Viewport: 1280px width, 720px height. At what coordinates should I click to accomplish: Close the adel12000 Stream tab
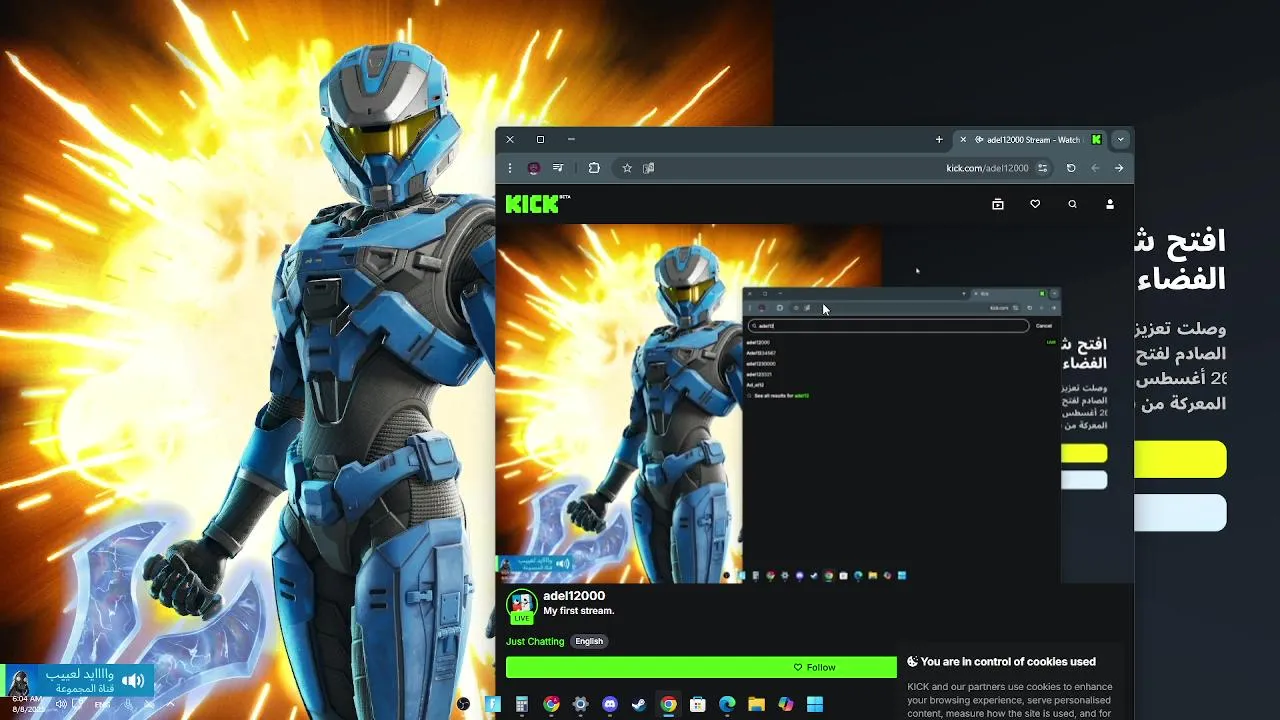(x=963, y=140)
